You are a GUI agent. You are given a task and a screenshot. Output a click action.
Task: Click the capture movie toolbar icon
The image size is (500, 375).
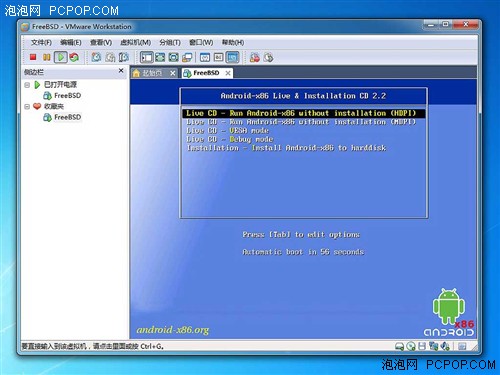268,57
